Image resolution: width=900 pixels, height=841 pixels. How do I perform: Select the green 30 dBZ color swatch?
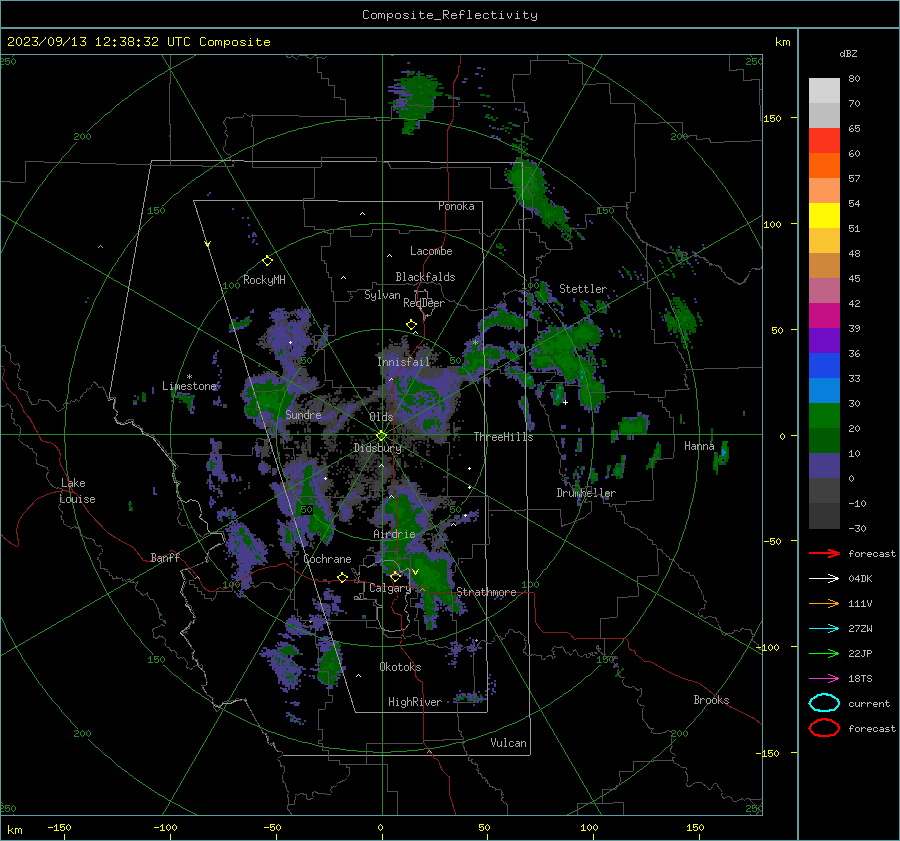(824, 415)
